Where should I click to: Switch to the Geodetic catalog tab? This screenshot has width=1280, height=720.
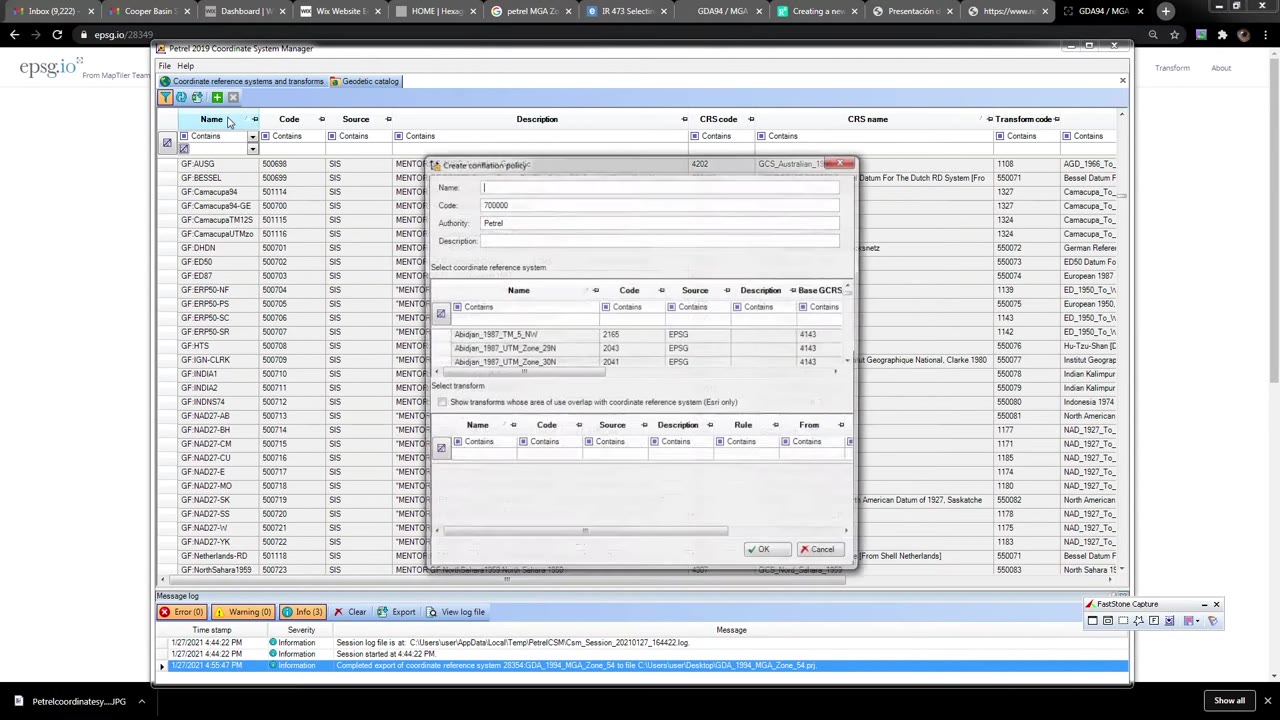coord(370,81)
